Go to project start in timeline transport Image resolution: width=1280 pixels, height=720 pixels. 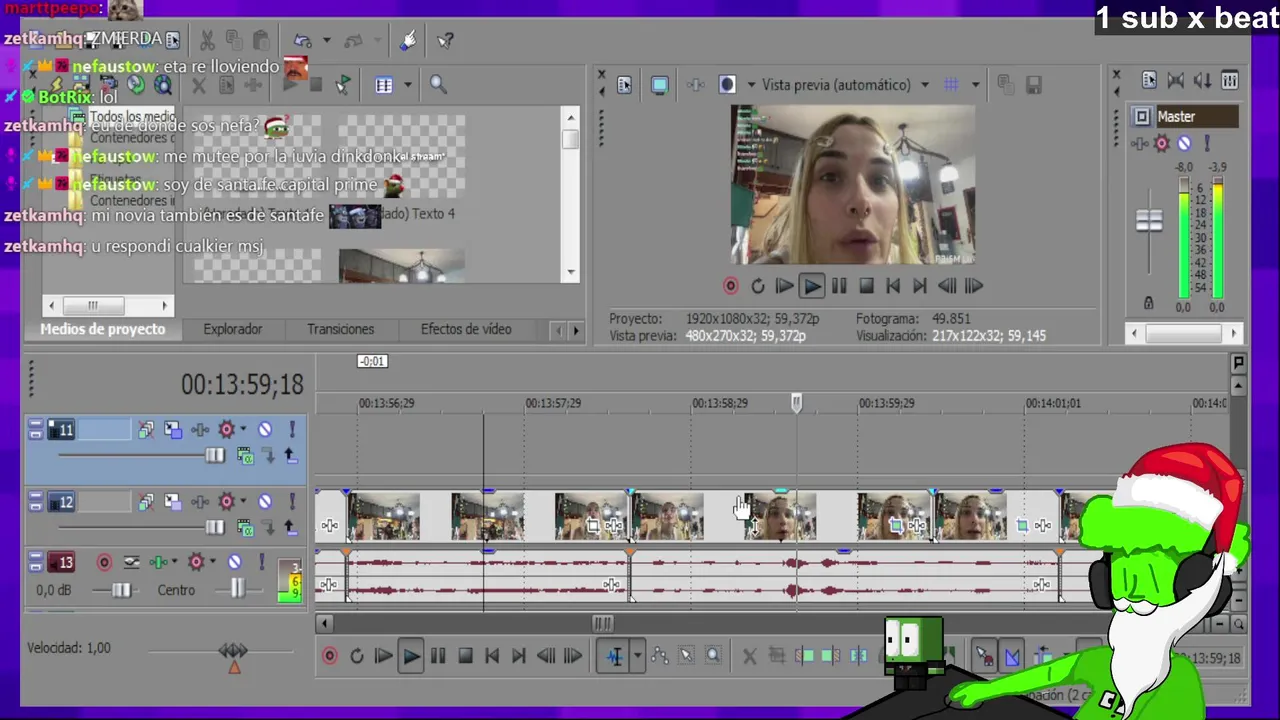[492, 656]
